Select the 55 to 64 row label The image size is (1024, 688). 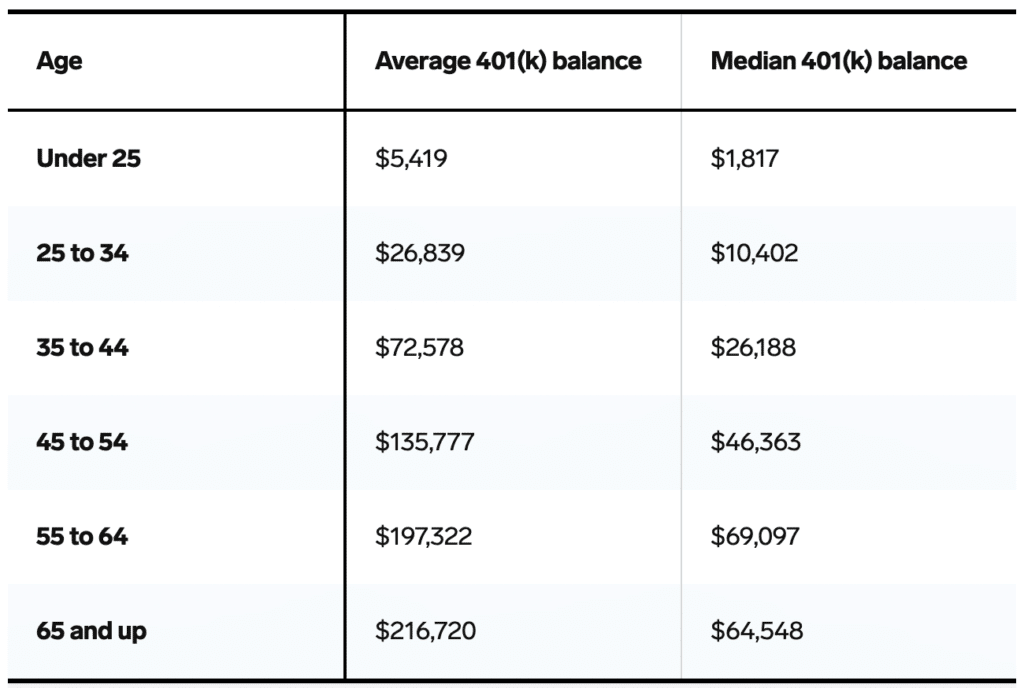pyautogui.click(x=82, y=537)
